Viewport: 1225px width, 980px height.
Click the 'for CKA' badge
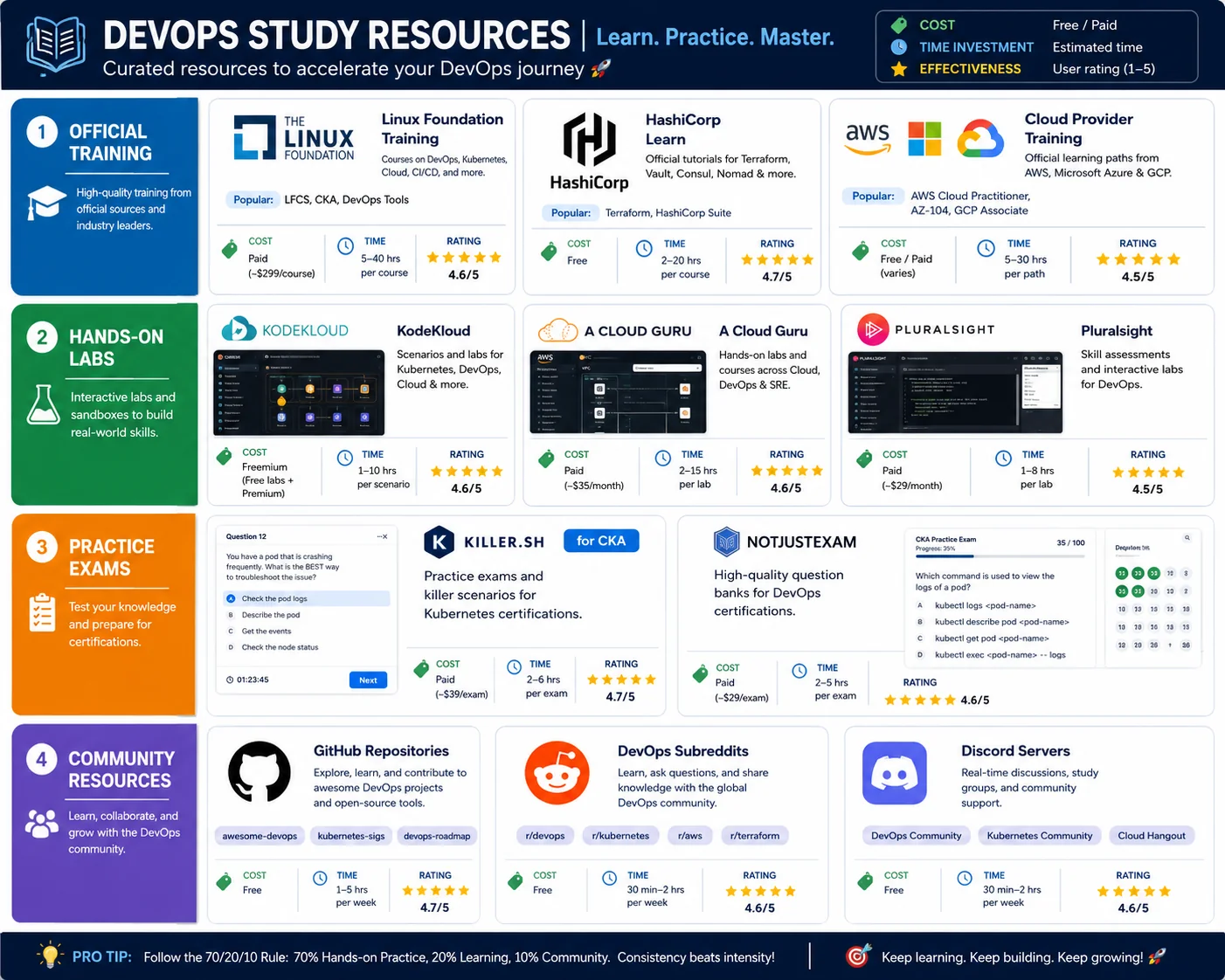[601, 541]
